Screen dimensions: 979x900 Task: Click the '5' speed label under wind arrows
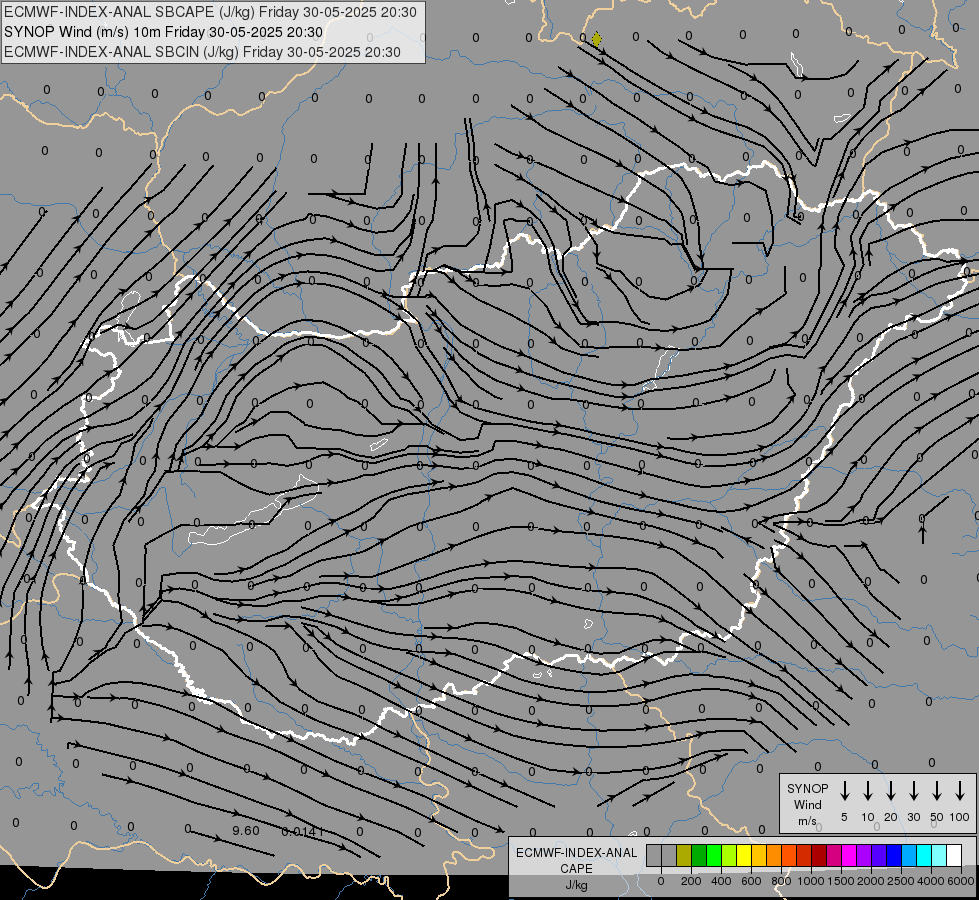(x=844, y=817)
